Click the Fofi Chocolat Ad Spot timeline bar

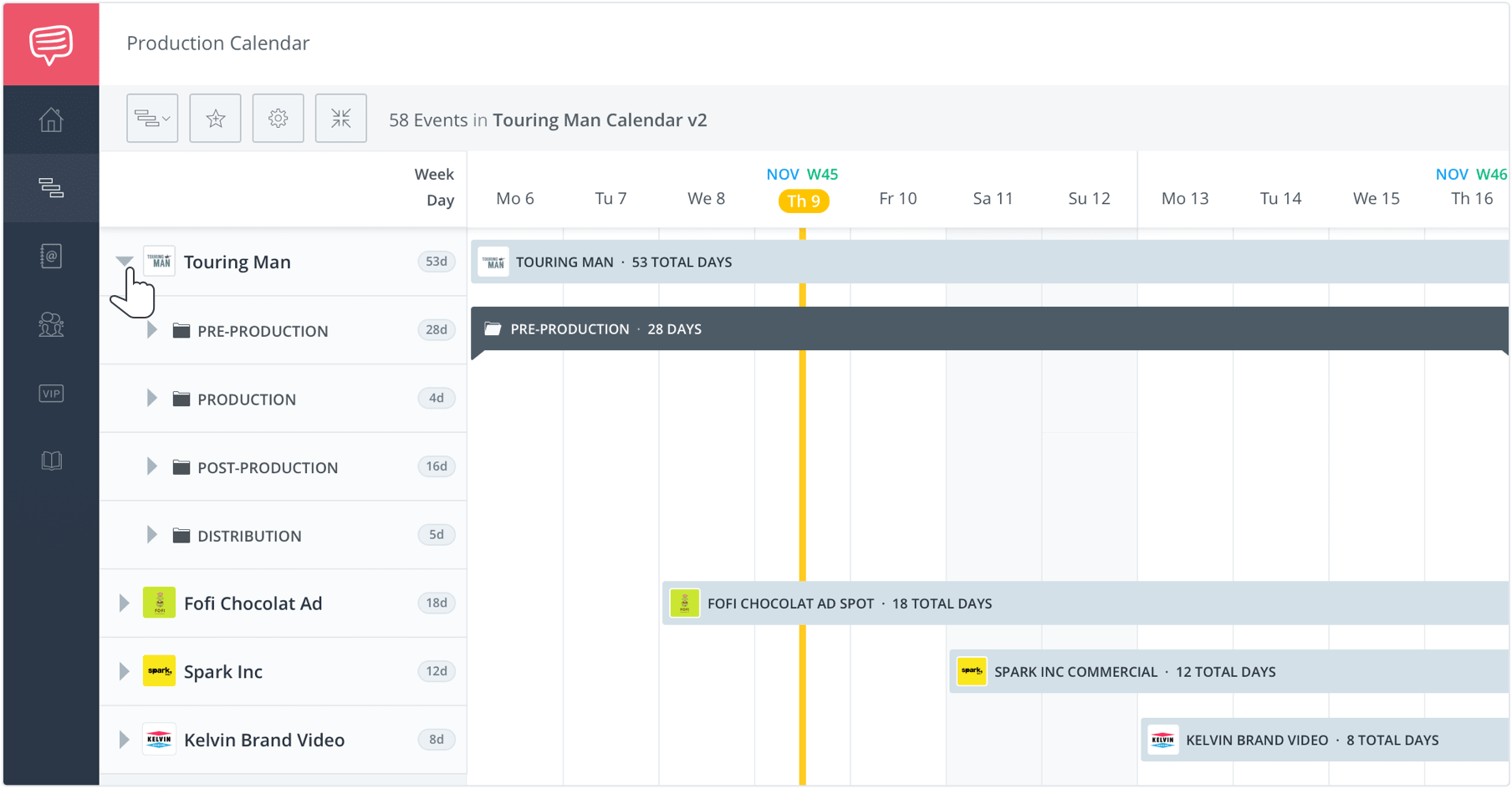click(1085, 603)
